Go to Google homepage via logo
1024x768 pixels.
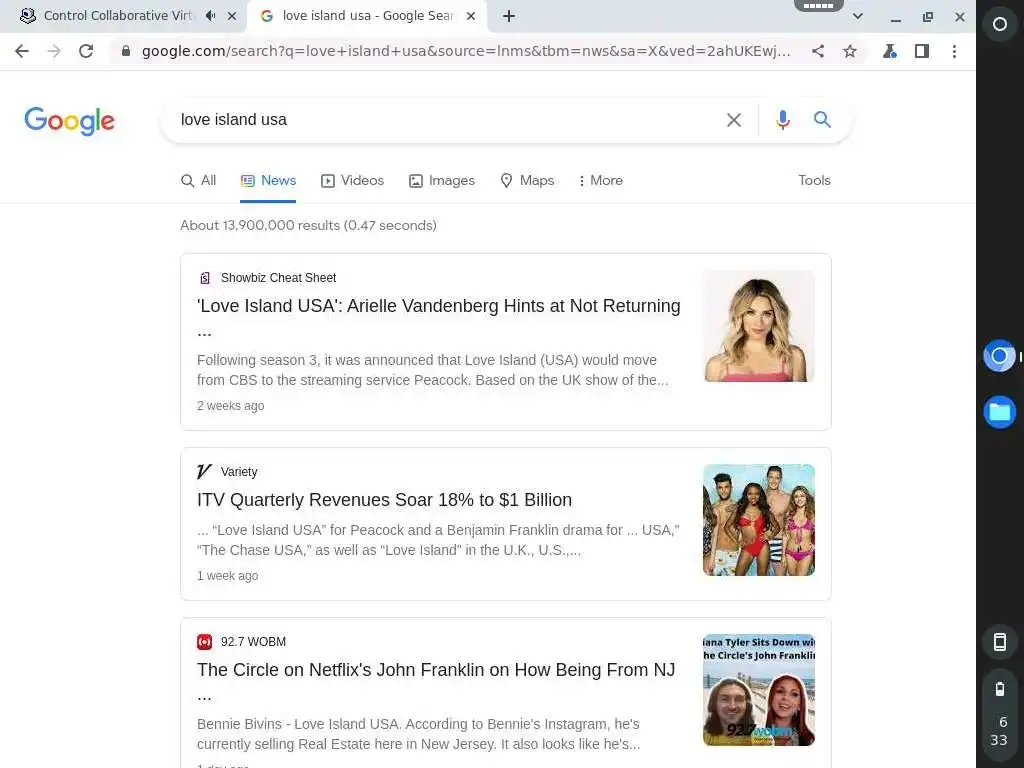(69, 121)
